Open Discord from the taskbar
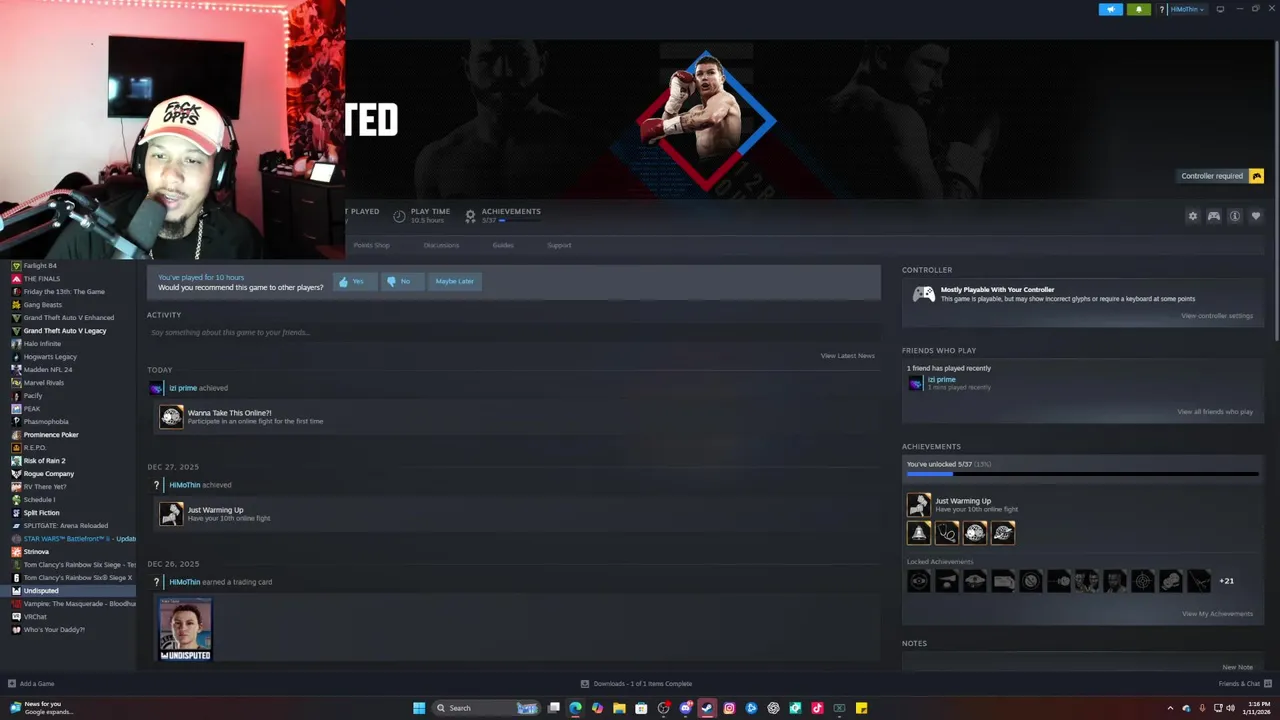1280x720 pixels. coord(685,708)
